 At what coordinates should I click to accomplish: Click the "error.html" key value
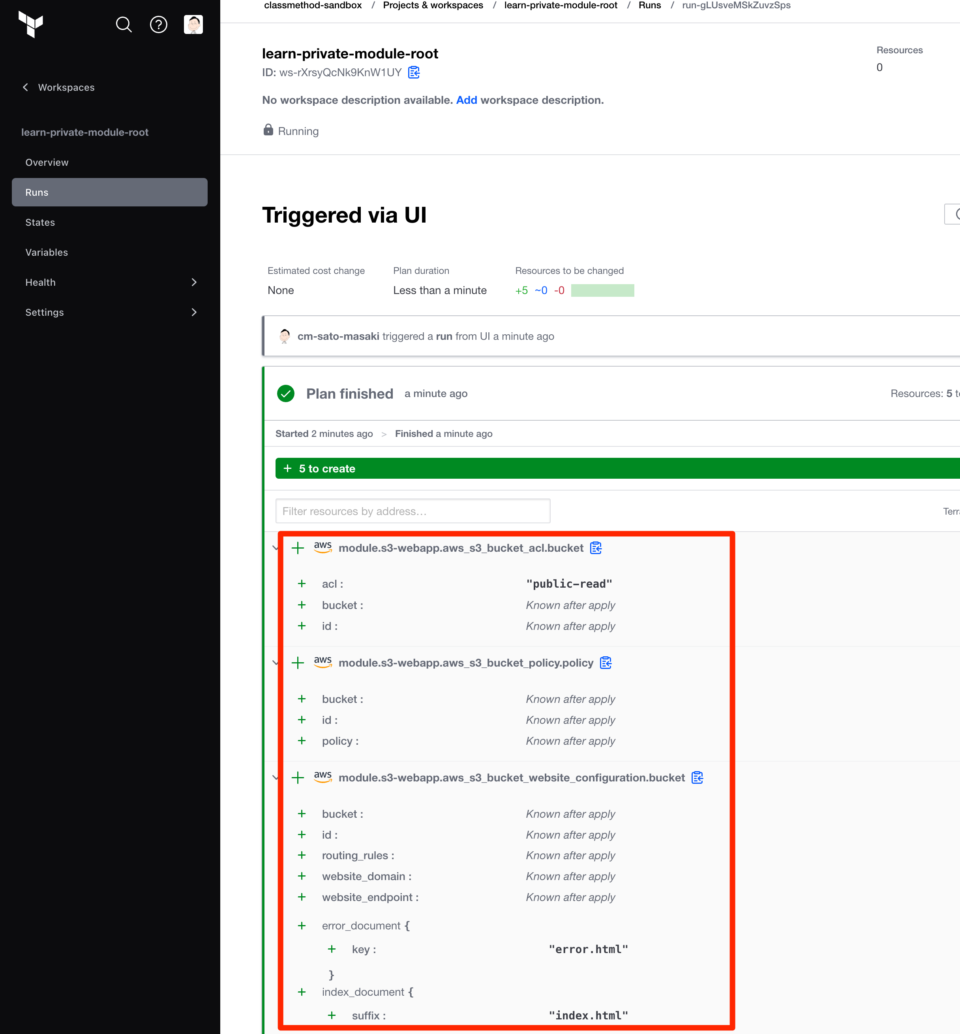(588, 949)
